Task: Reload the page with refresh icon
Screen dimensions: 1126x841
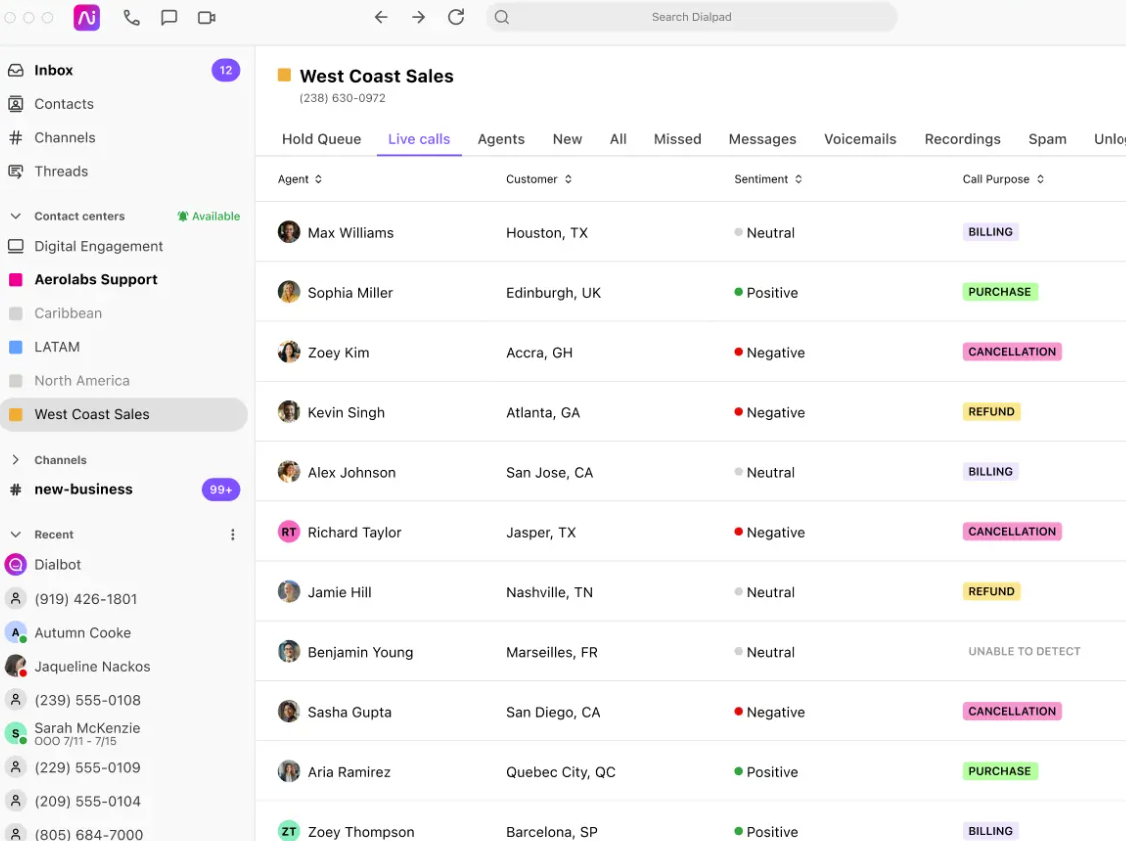Action: point(456,17)
